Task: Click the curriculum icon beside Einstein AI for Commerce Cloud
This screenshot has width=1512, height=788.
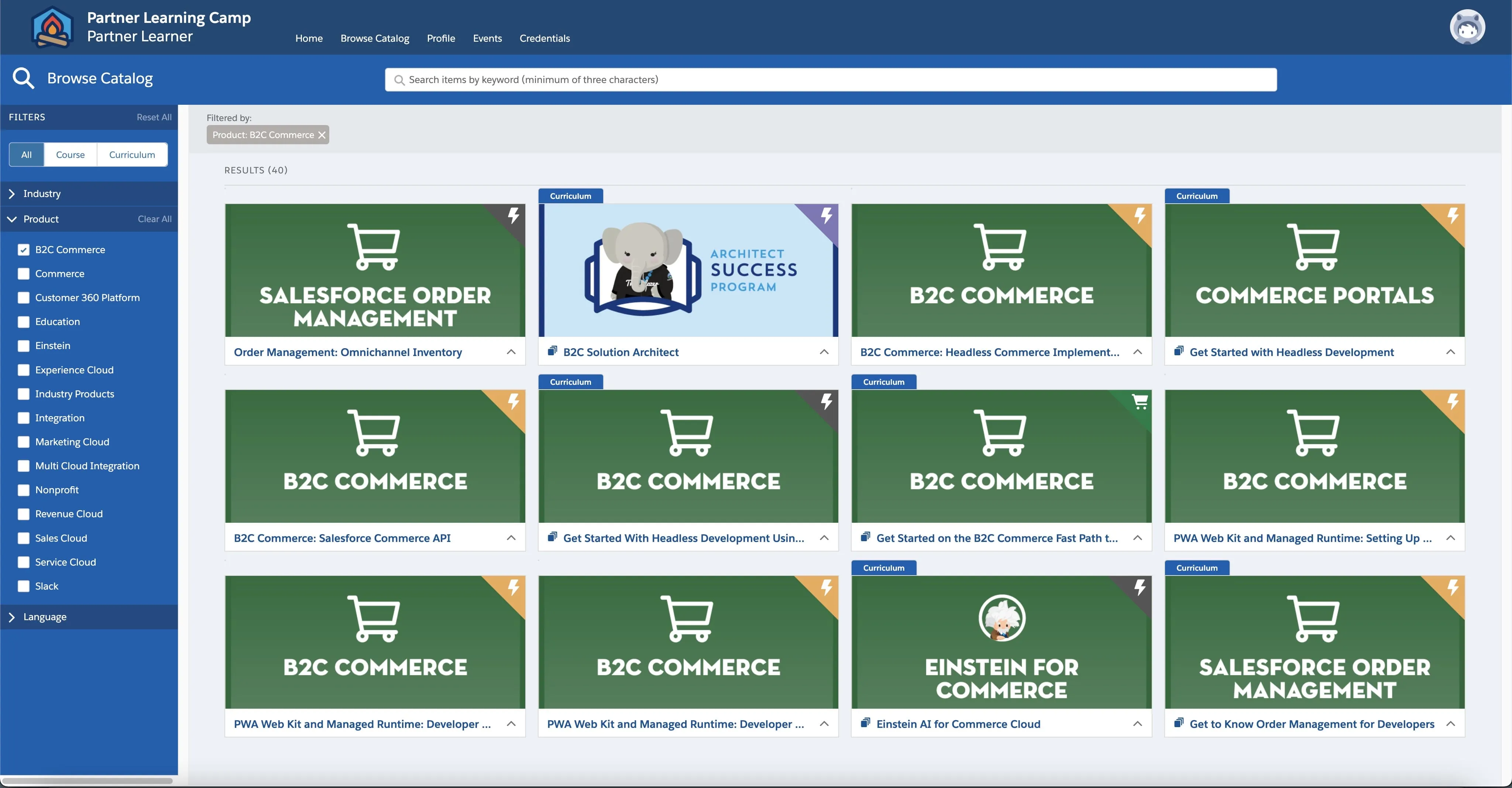Action: pyautogui.click(x=865, y=723)
